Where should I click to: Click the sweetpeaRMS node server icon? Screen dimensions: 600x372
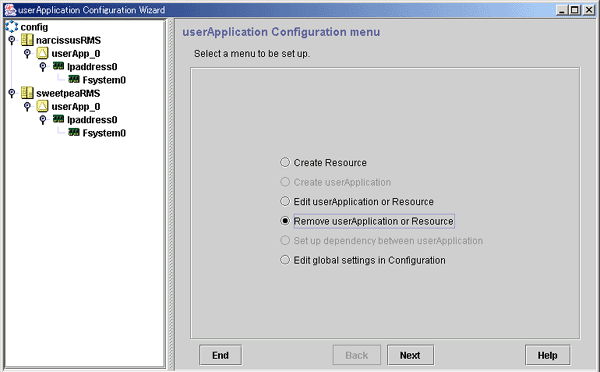27,93
